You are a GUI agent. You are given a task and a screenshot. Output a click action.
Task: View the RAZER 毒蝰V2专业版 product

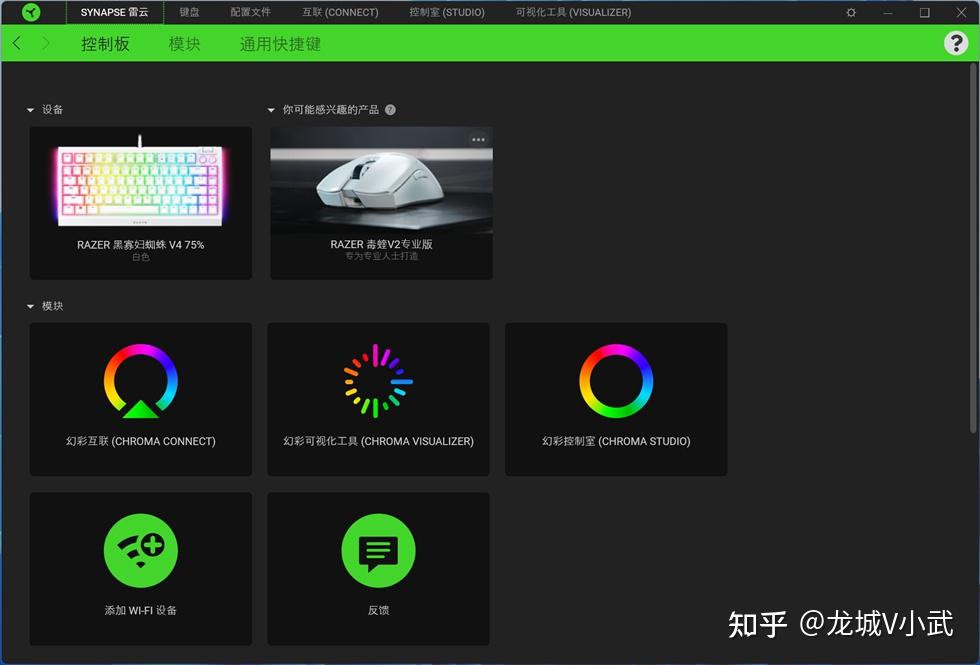click(x=380, y=200)
